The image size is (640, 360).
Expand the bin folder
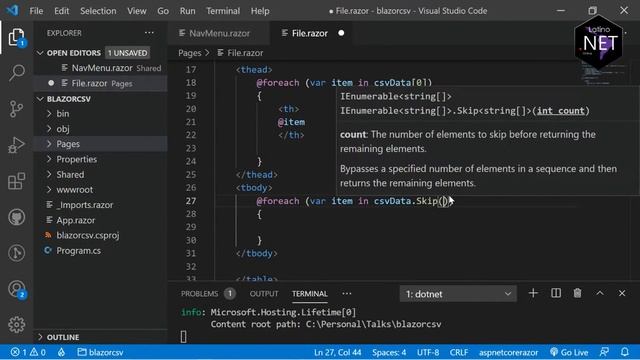(x=49, y=113)
